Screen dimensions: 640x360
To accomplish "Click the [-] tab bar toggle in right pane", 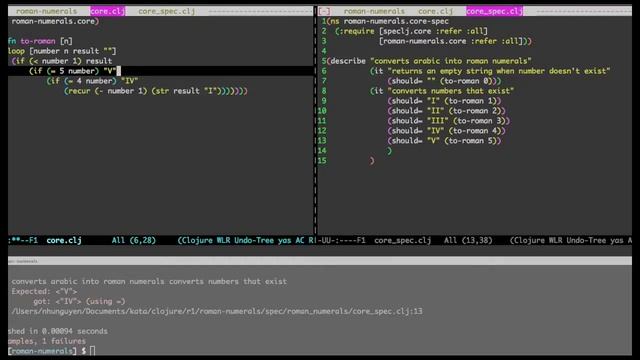I will click(x=324, y=11).
